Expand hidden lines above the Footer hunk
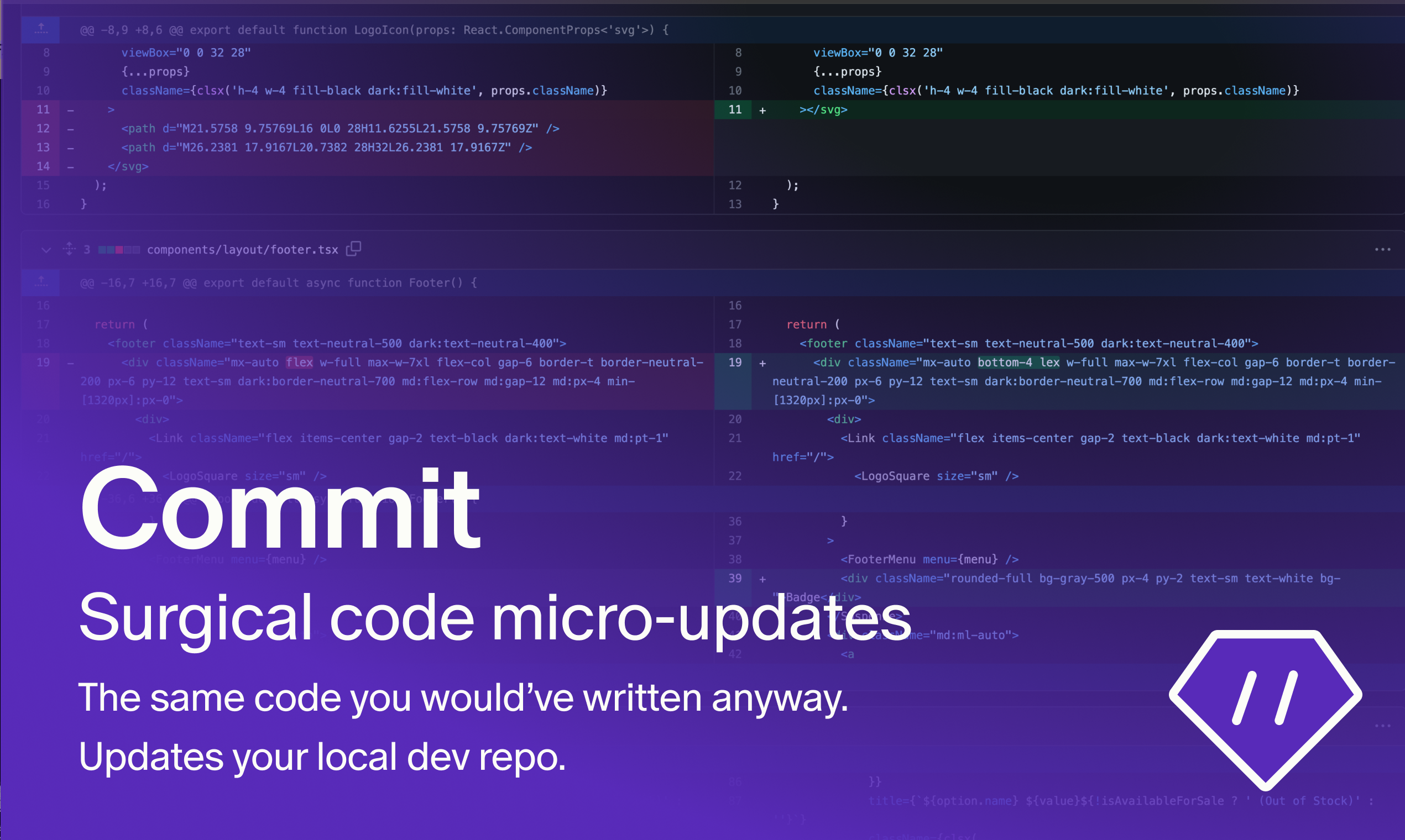1405x840 pixels. pyautogui.click(x=41, y=282)
